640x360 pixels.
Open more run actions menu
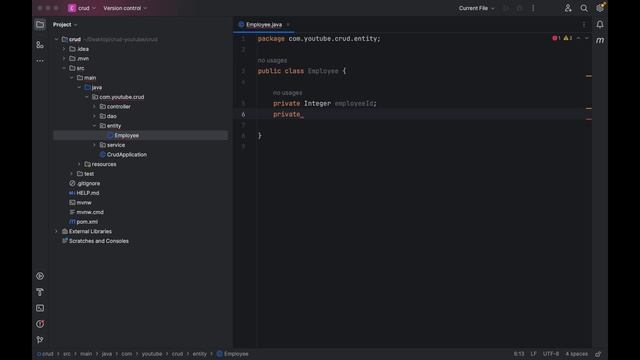click(x=533, y=8)
